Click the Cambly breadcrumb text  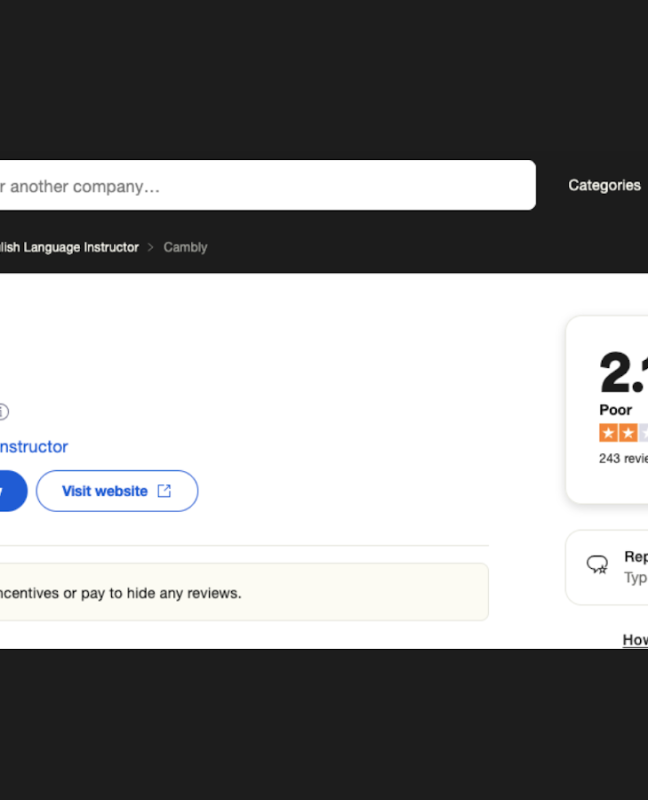tap(185, 247)
